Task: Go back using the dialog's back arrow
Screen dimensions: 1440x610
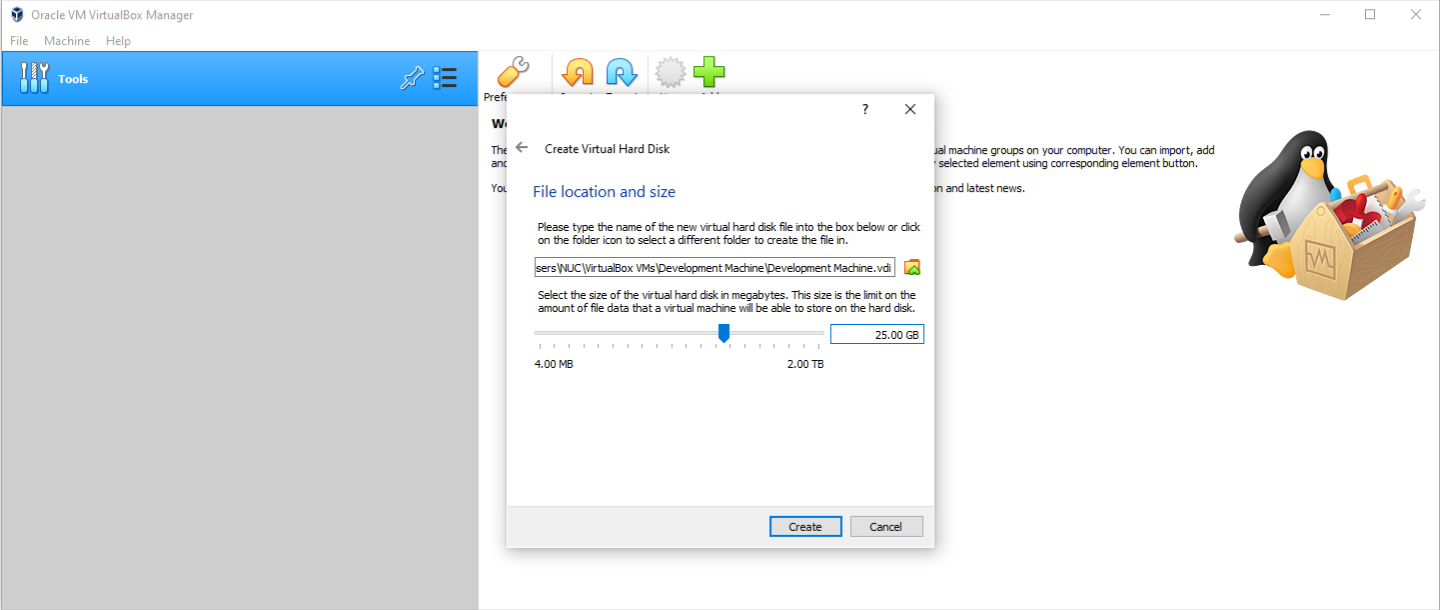Action: (522, 147)
